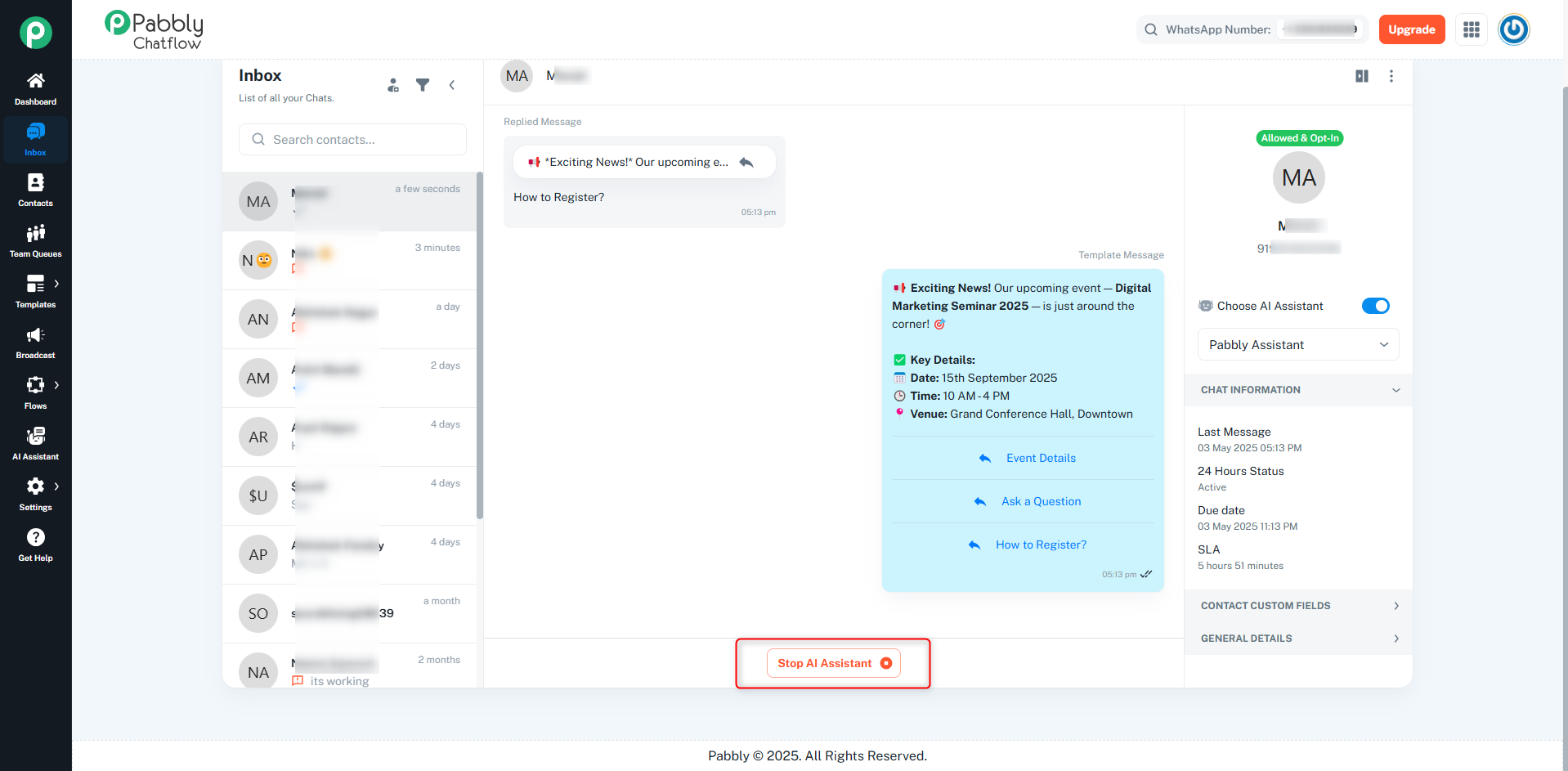Open the apps grid icon in header

pyautogui.click(x=1472, y=29)
